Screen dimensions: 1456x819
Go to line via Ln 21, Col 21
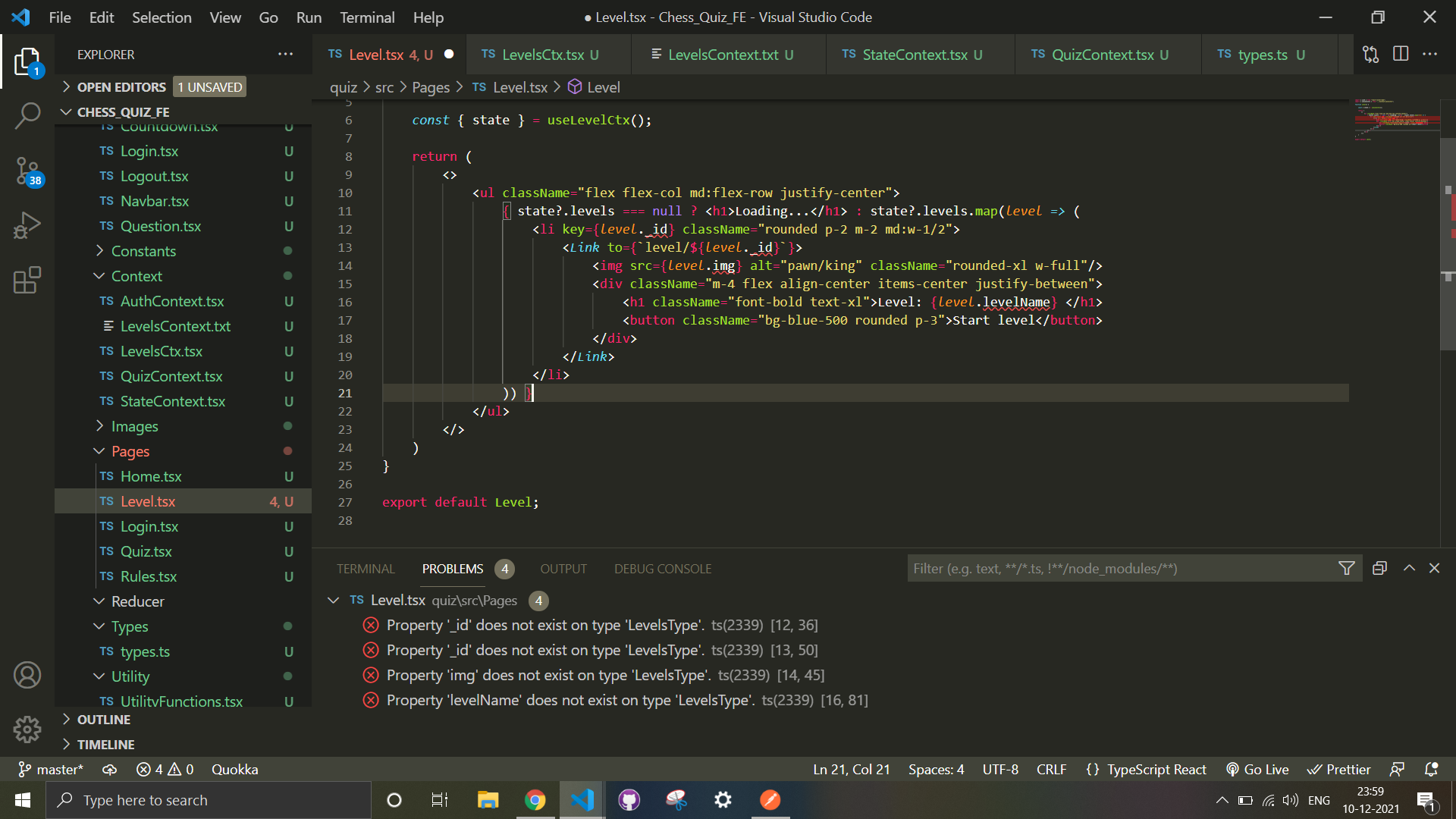click(x=852, y=769)
